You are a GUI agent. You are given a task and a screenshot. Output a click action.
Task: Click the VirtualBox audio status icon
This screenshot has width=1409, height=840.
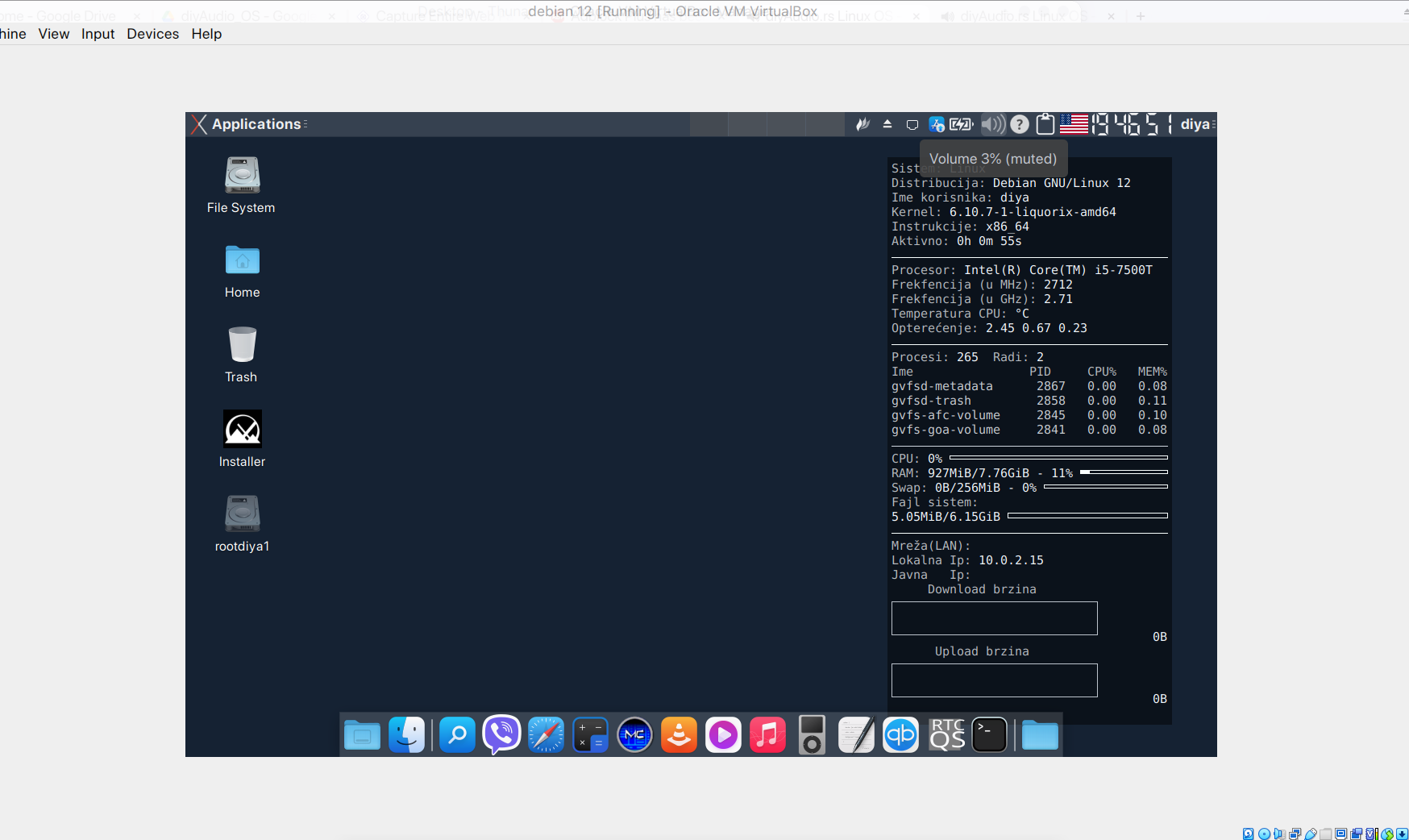tap(1279, 834)
